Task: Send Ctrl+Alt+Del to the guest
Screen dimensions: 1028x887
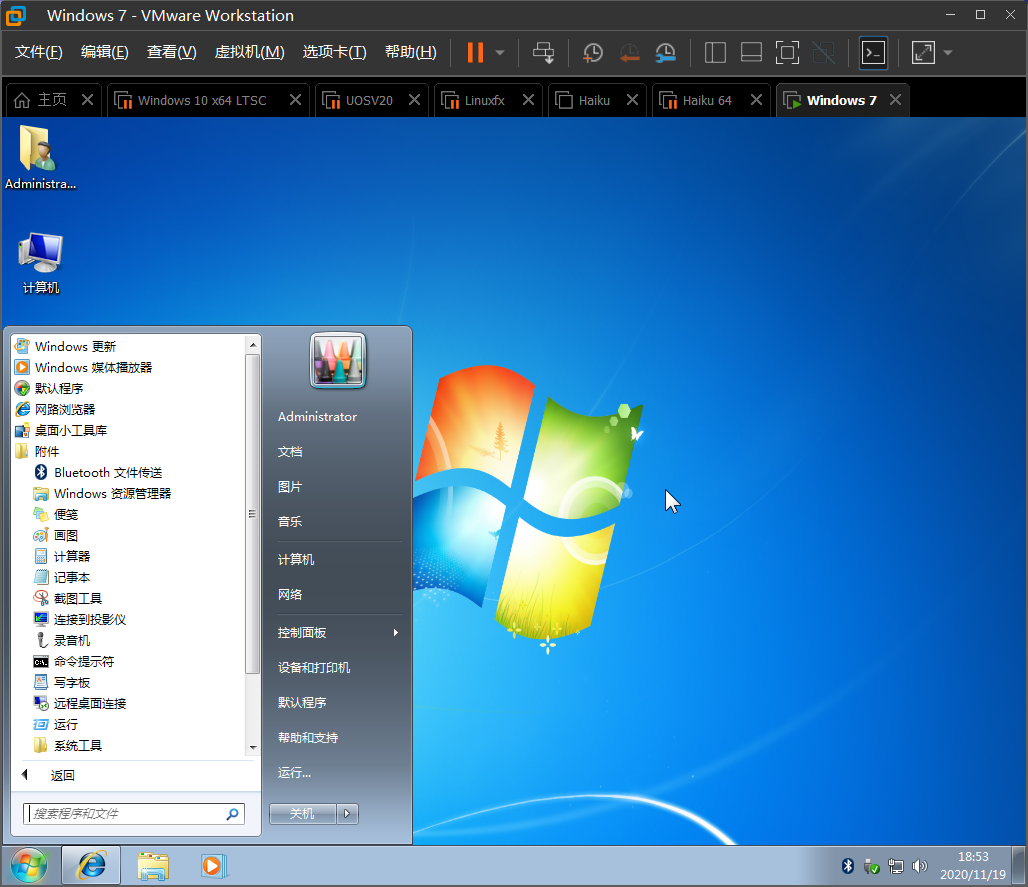Action: click(543, 52)
